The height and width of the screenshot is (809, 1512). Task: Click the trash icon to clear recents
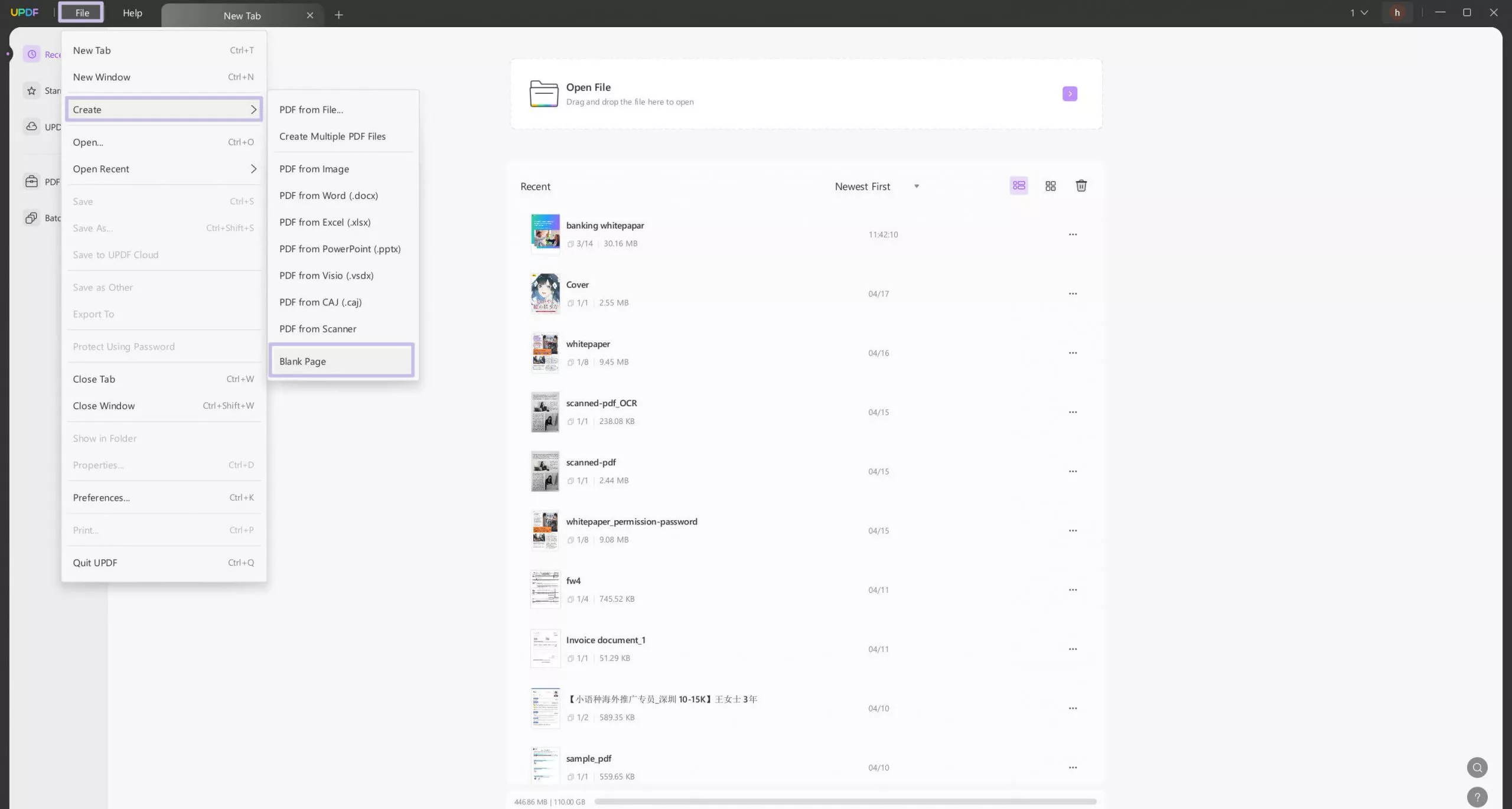coord(1081,186)
